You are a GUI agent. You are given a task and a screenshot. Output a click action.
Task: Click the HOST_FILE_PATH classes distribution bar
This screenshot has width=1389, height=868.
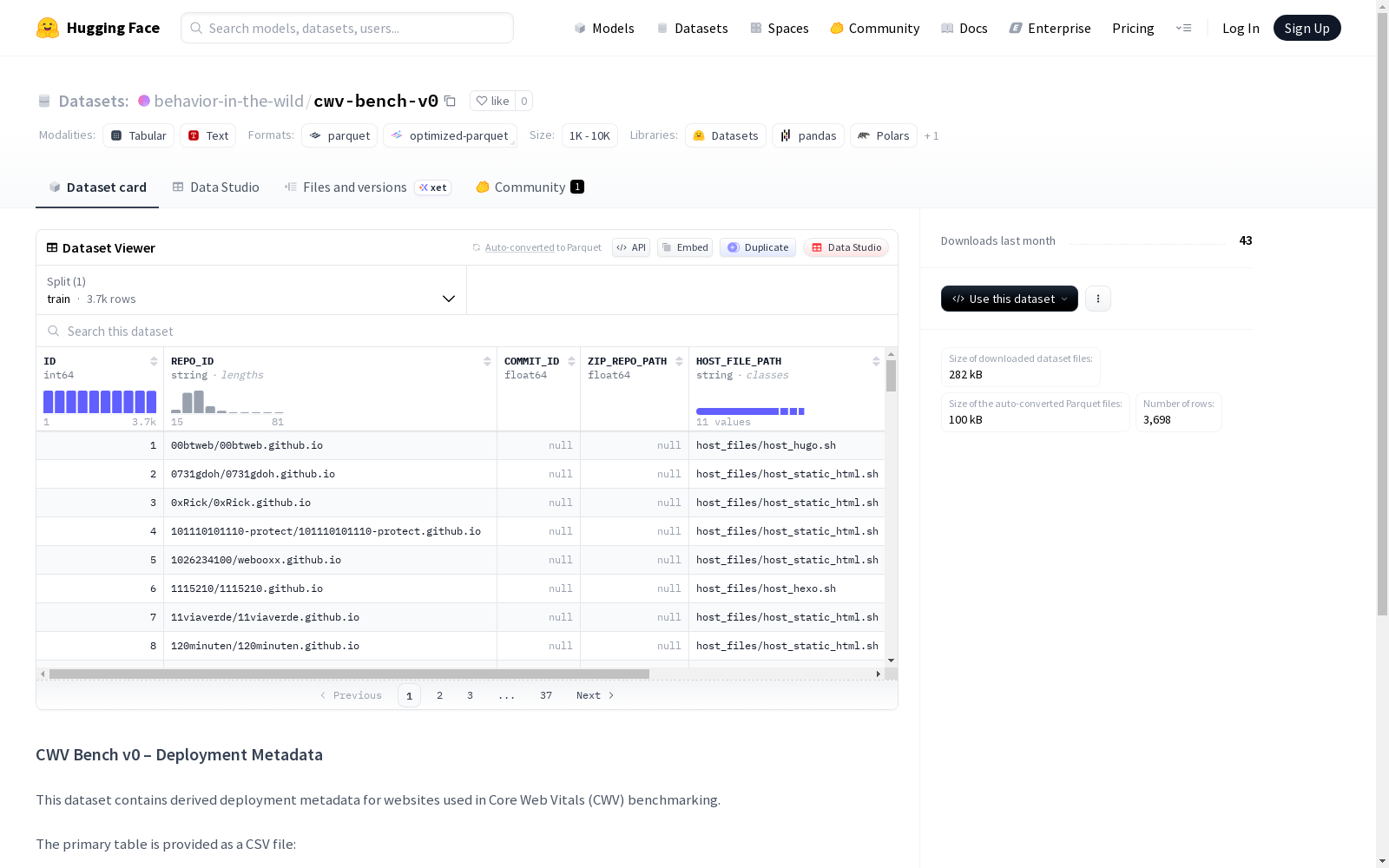(750, 411)
